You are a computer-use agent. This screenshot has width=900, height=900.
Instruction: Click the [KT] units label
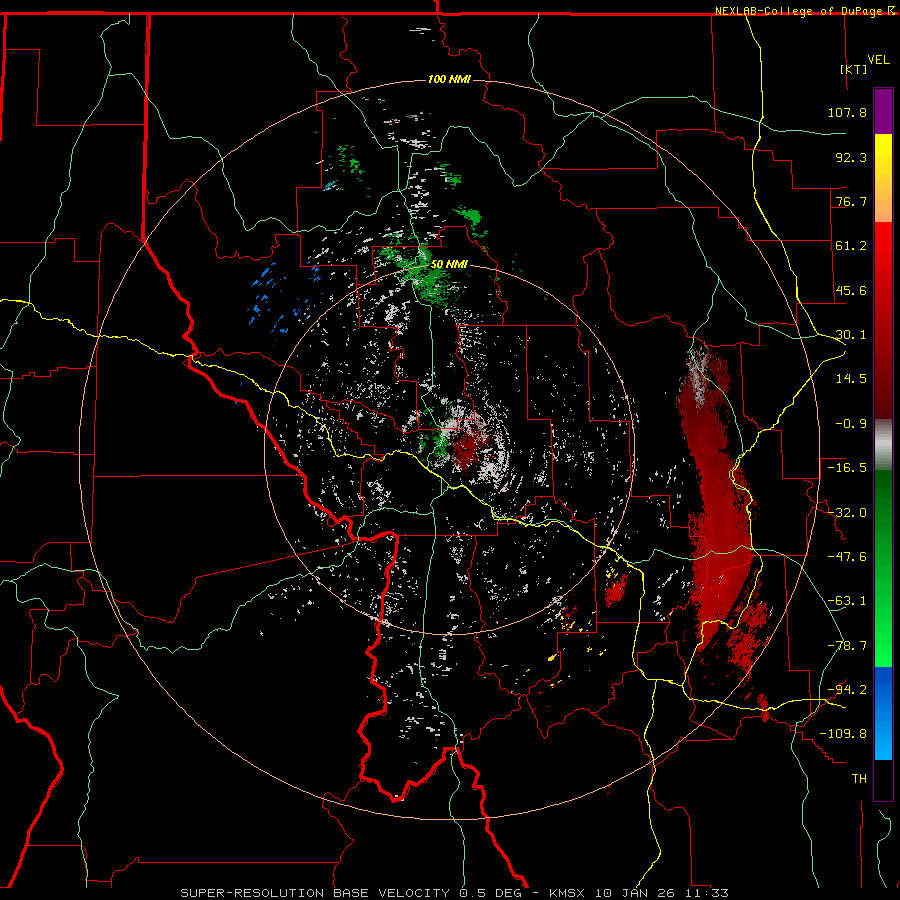[854, 69]
